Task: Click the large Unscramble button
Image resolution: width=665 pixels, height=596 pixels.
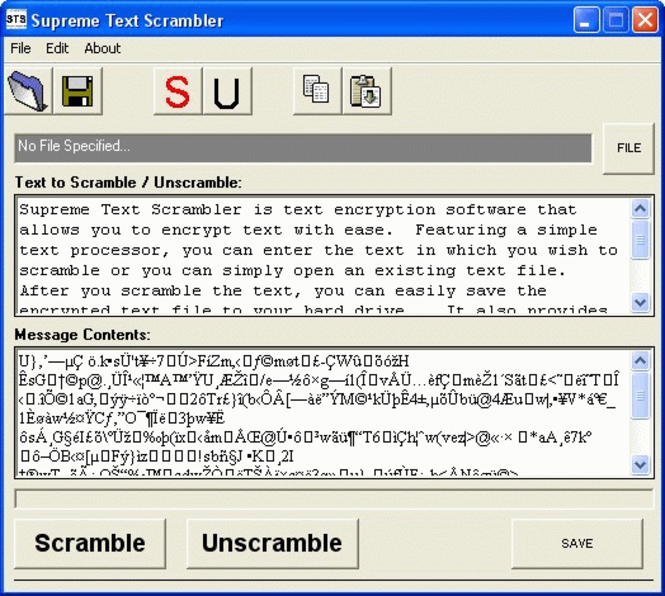Action: tap(272, 543)
